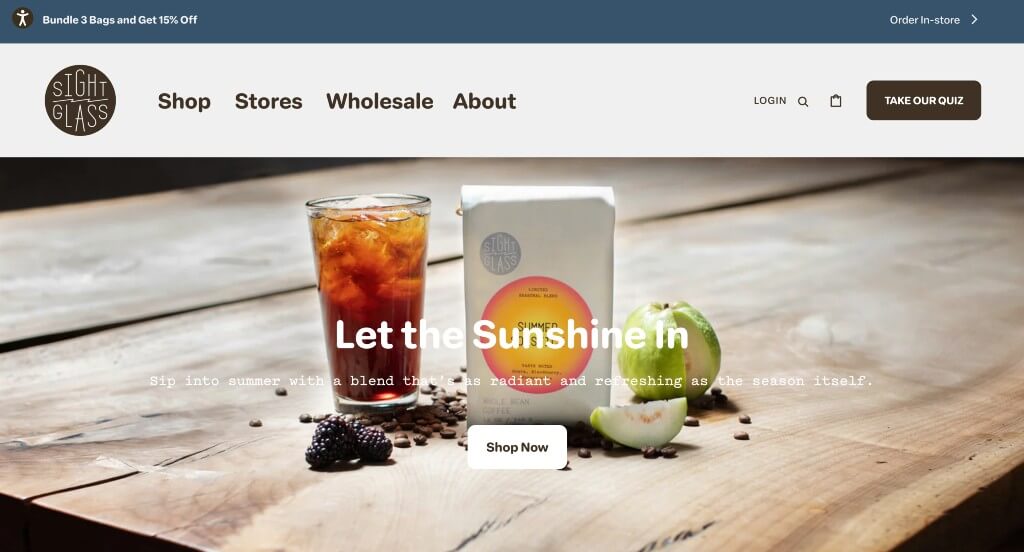Open the shopping bag cart icon

[835, 101]
